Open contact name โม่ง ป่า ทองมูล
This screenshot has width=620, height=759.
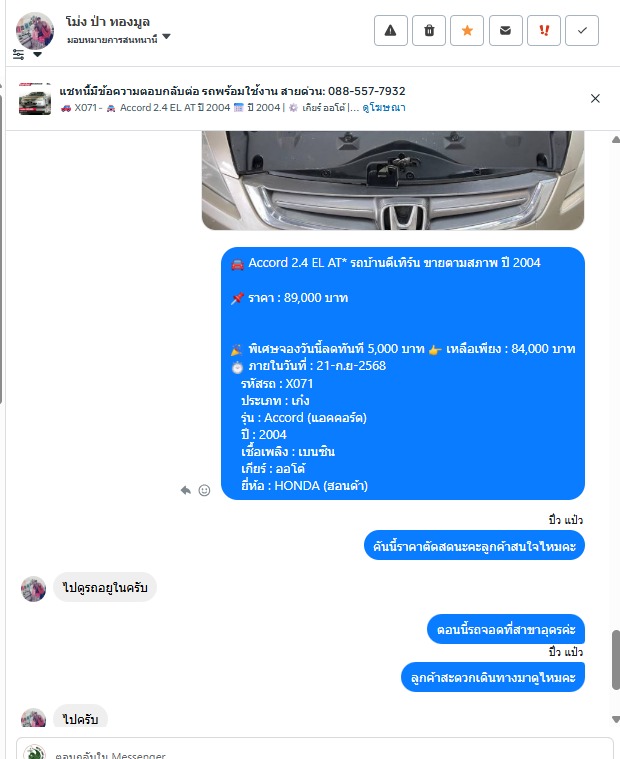click(107, 22)
